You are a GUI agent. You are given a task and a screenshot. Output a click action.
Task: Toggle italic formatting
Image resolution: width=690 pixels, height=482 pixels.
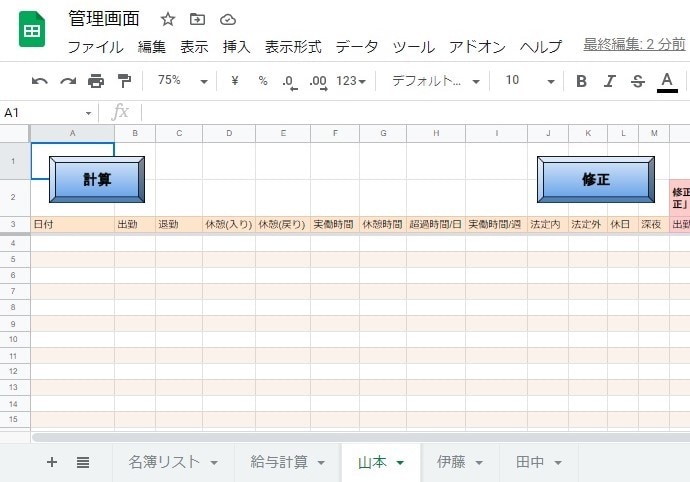(609, 81)
